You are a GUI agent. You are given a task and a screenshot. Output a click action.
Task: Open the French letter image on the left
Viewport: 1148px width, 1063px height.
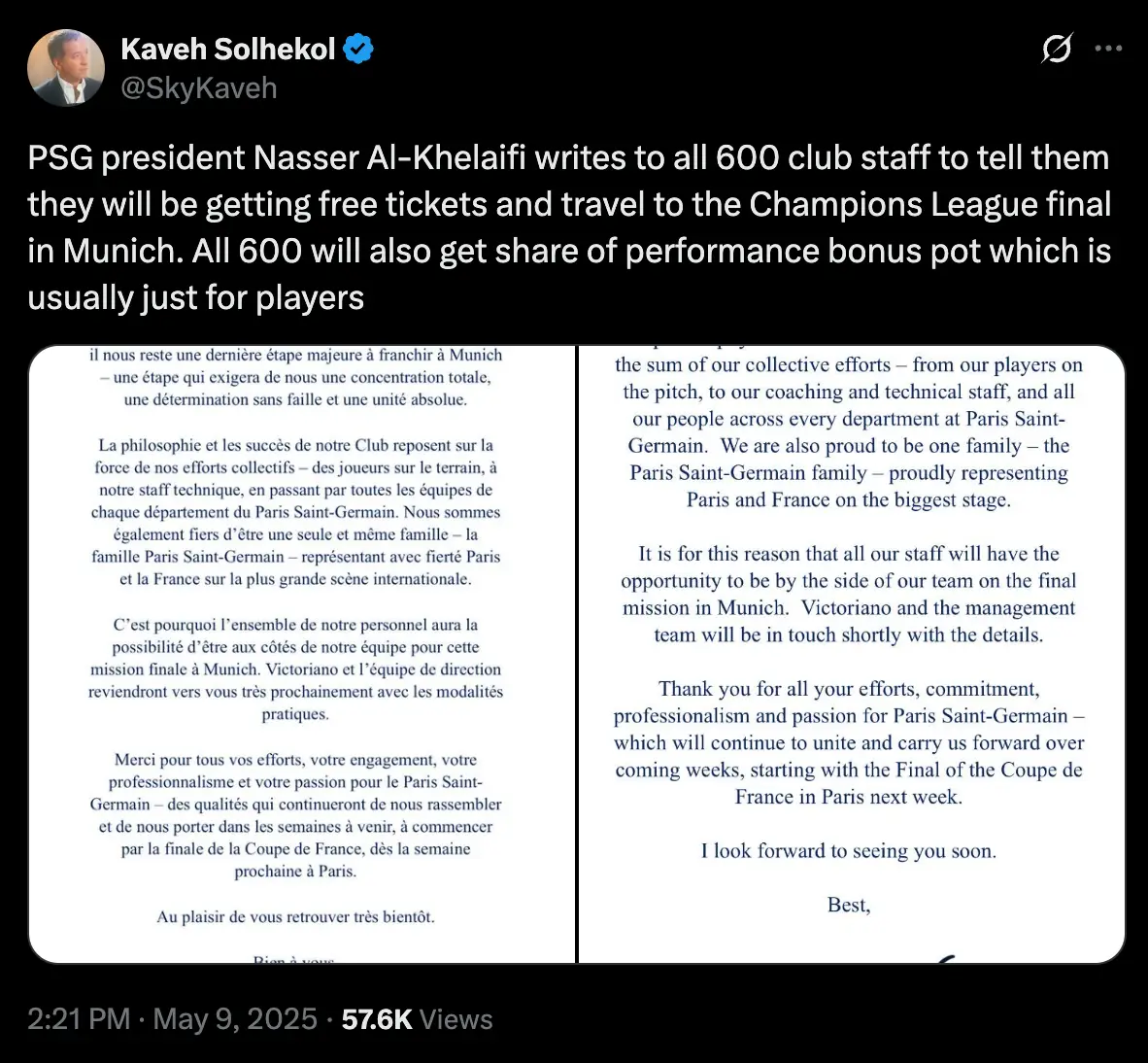302,654
